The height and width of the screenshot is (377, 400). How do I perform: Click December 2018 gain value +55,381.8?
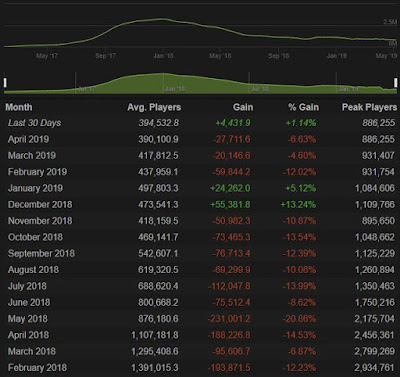click(x=230, y=205)
